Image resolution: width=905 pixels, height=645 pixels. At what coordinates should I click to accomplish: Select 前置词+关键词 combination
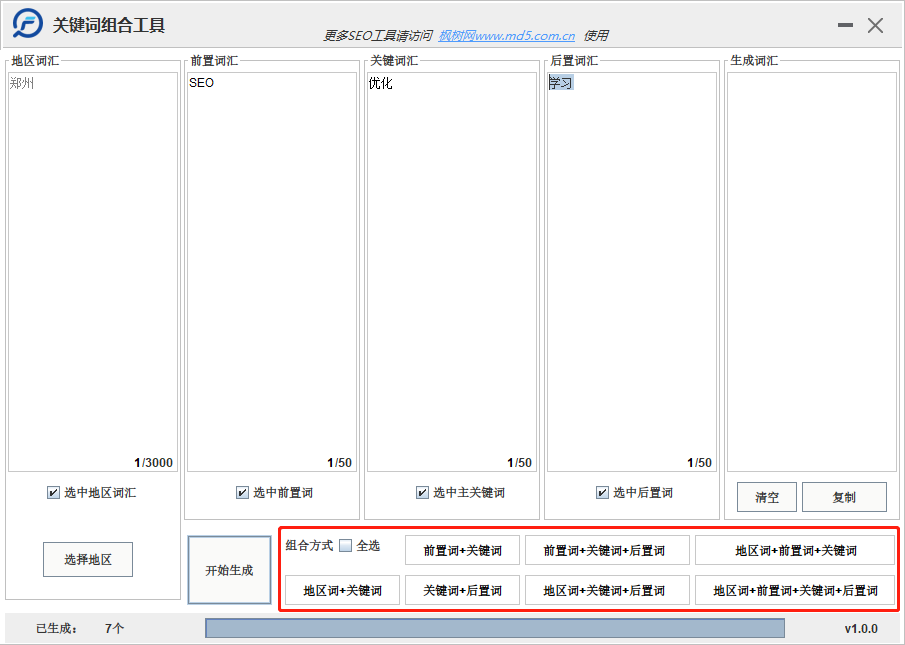[x=462, y=550]
